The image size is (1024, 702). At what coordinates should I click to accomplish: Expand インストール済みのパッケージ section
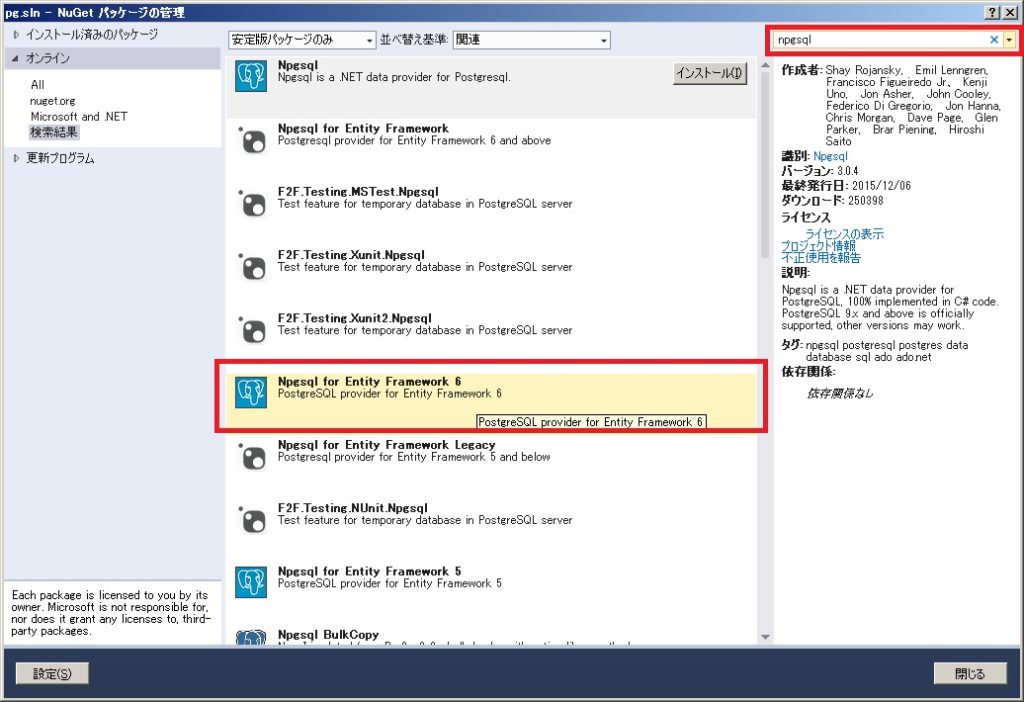[x=16, y=35]
